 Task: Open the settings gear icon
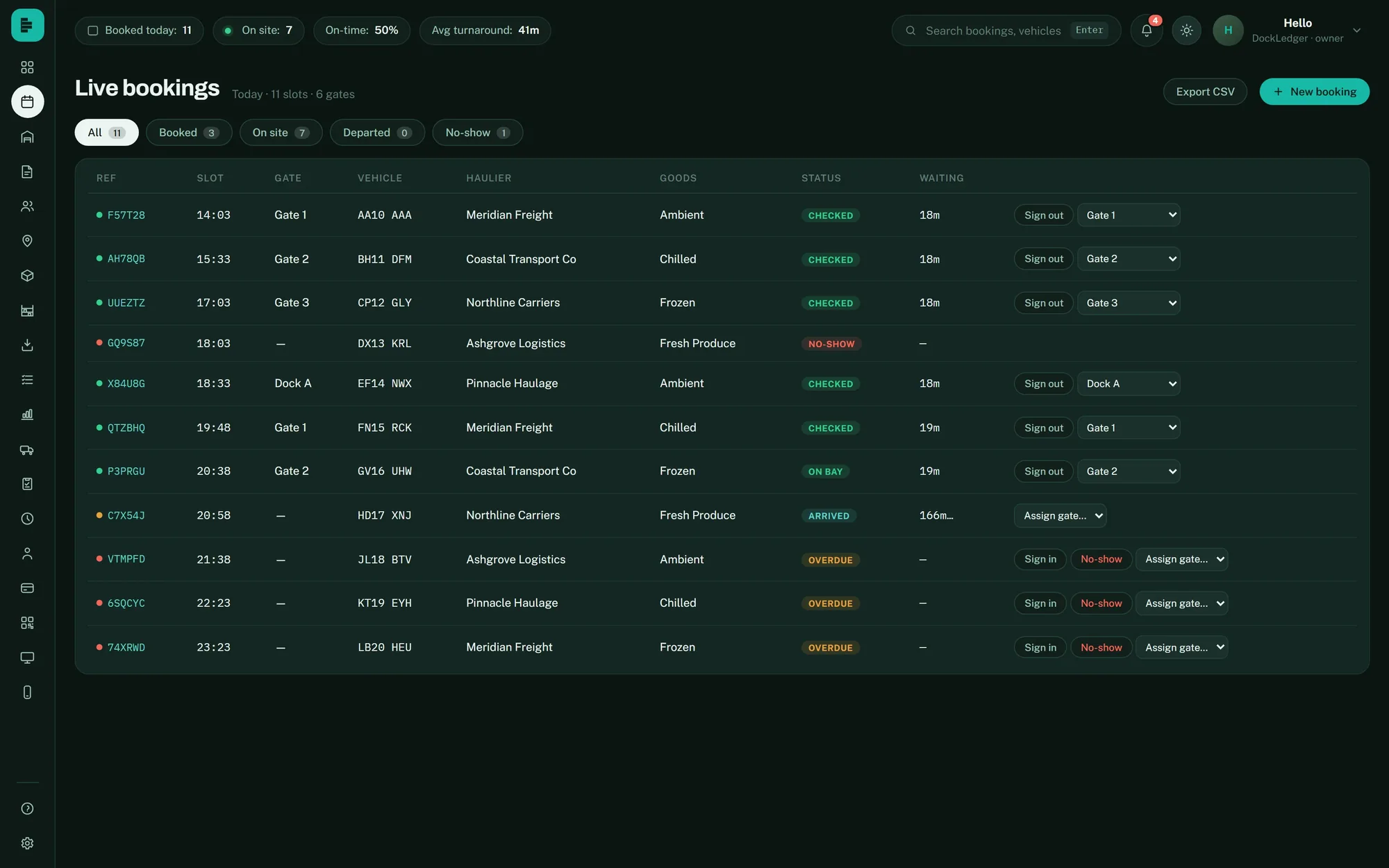click(x=27, y=843)
